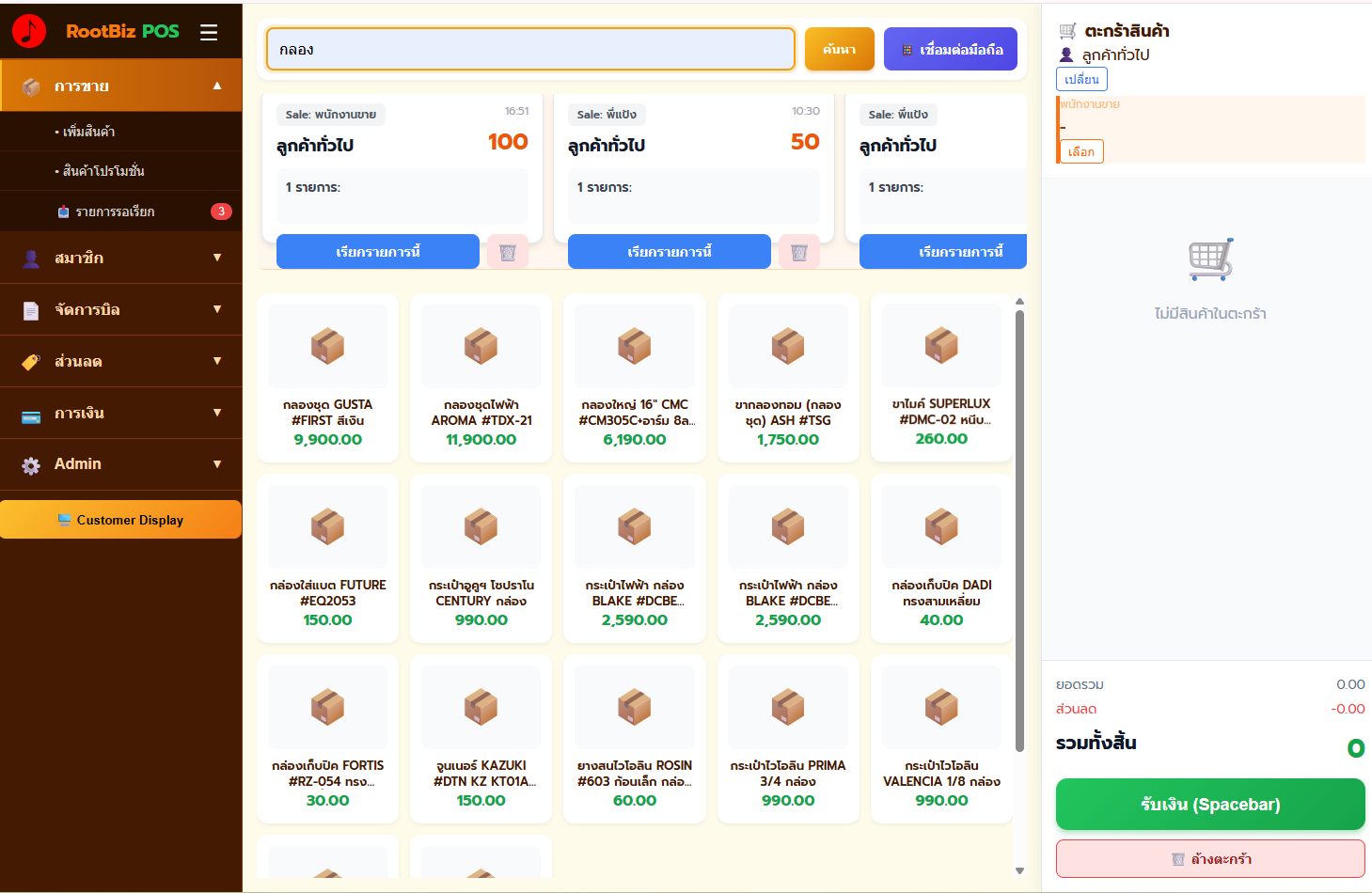Expand the การเงิน menu section
This screenshot has height=893, width=1372.
pos(120,413)
